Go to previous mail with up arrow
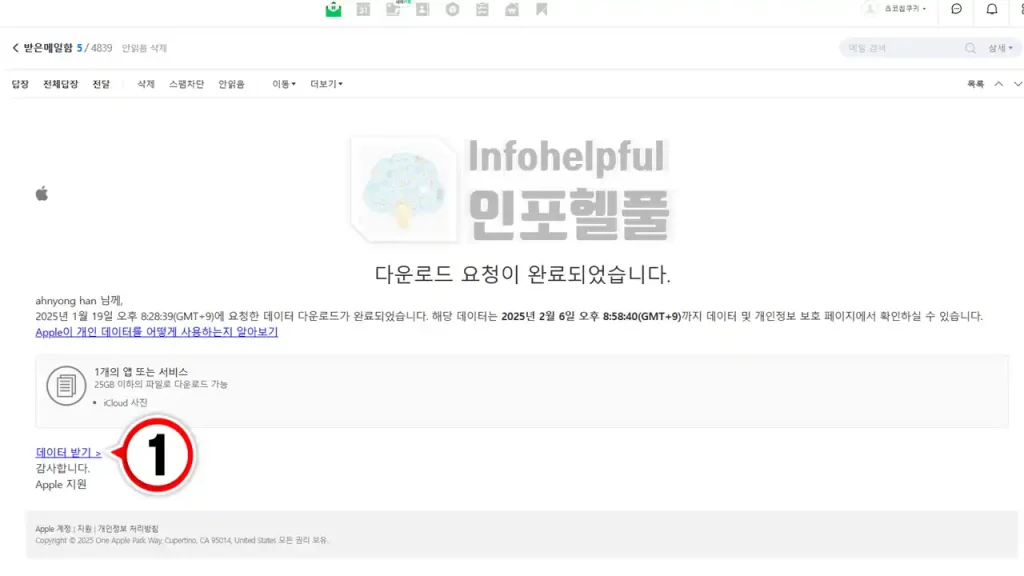This screenshot has width=1024, height=576. click(x=999, y=84)
